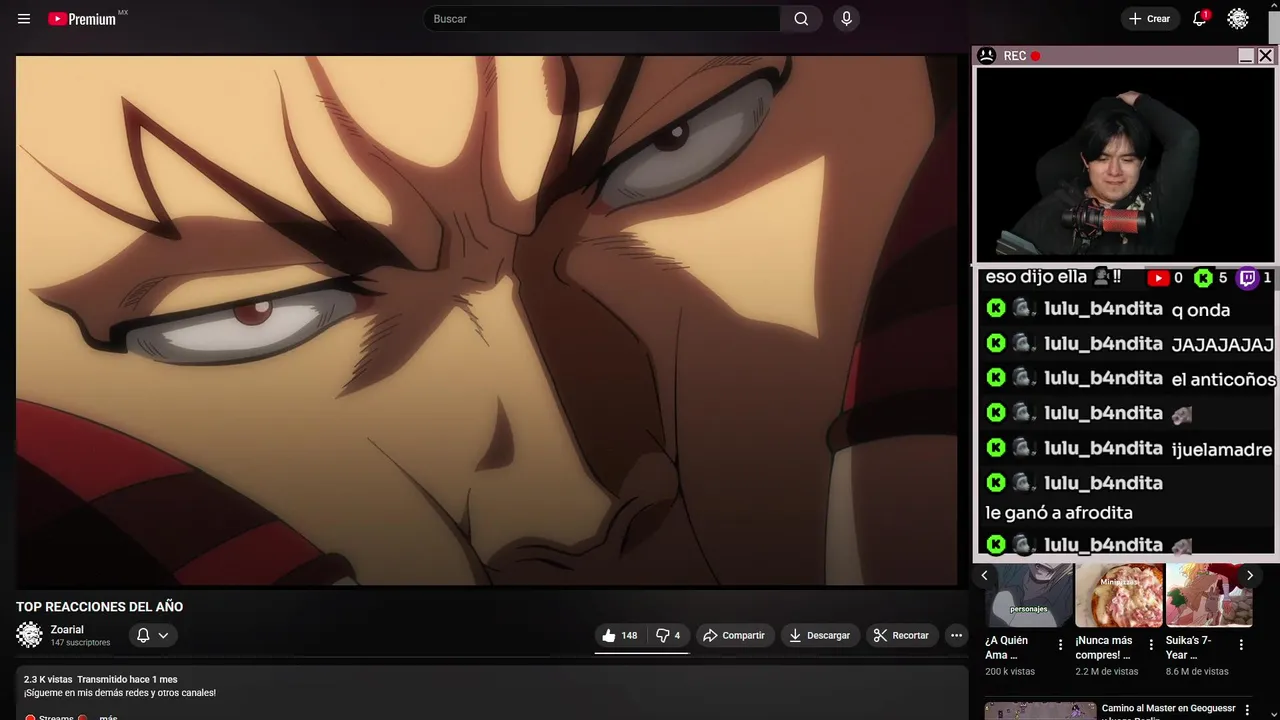Minimize the REC overlay window

tap(1246, 56)
